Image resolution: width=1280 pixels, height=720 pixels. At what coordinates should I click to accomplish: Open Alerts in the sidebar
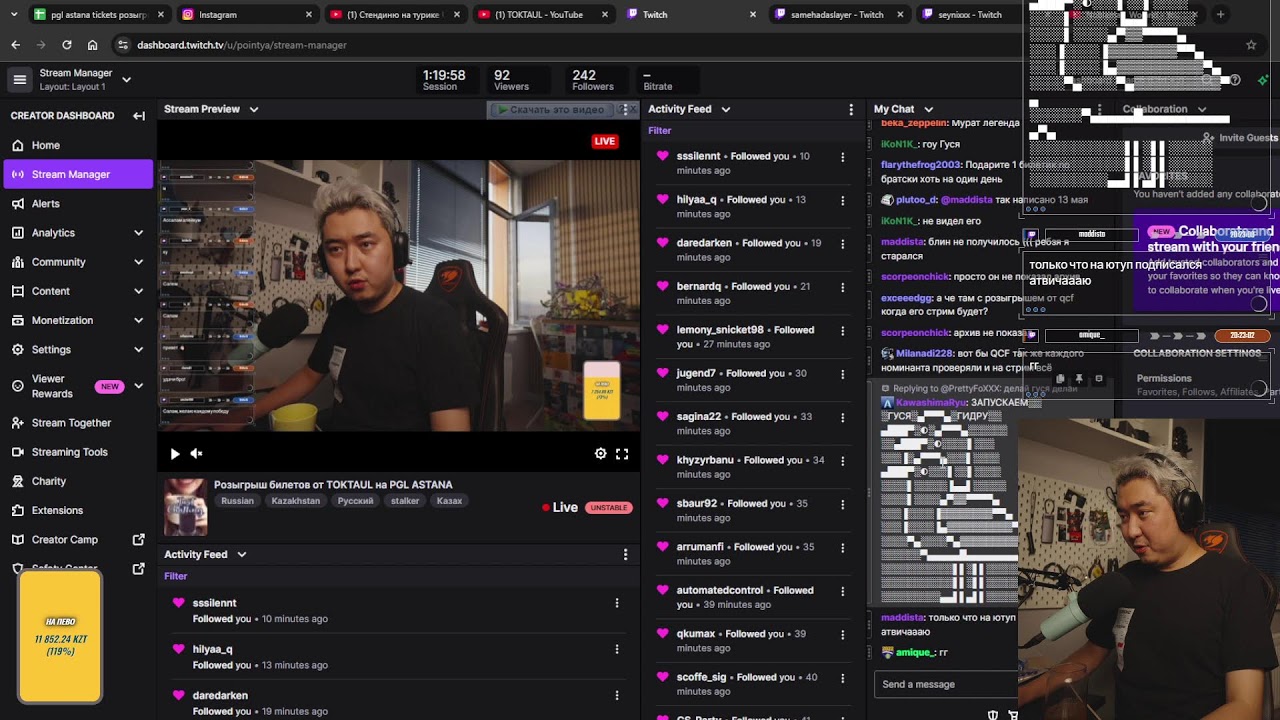tap(78, 203)
